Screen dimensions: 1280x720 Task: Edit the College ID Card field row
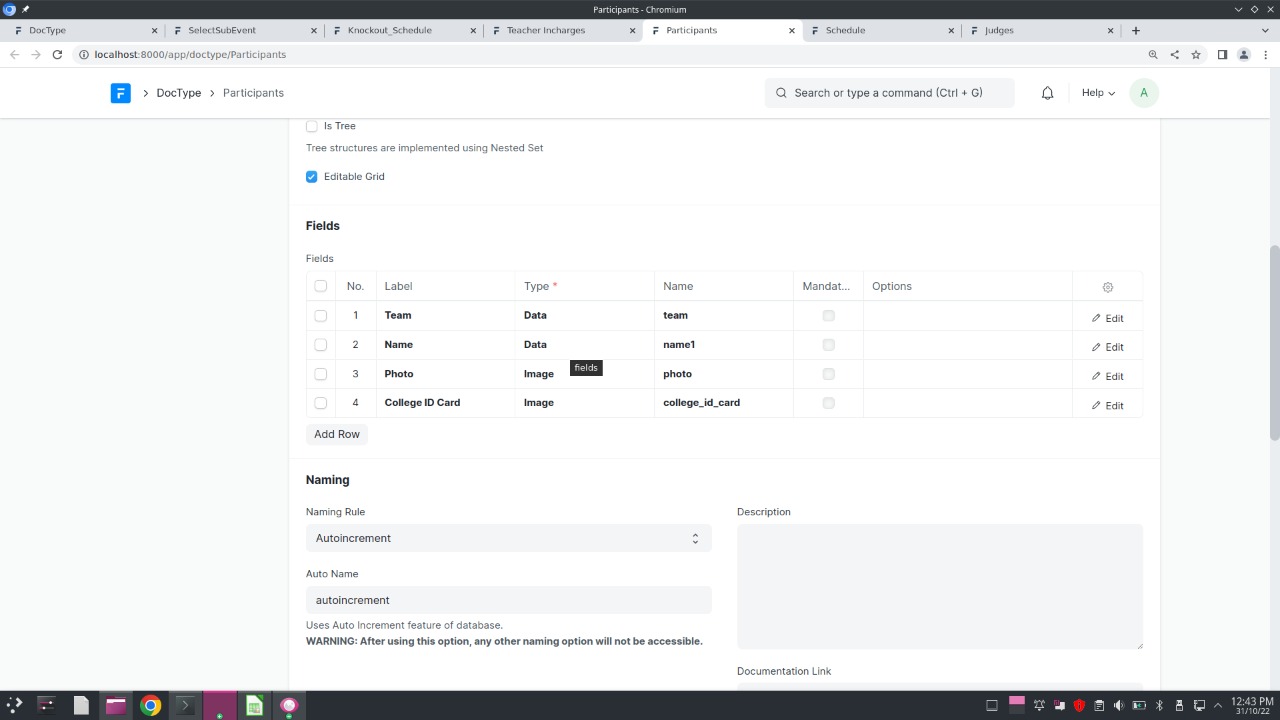[x=1107, y=405]
